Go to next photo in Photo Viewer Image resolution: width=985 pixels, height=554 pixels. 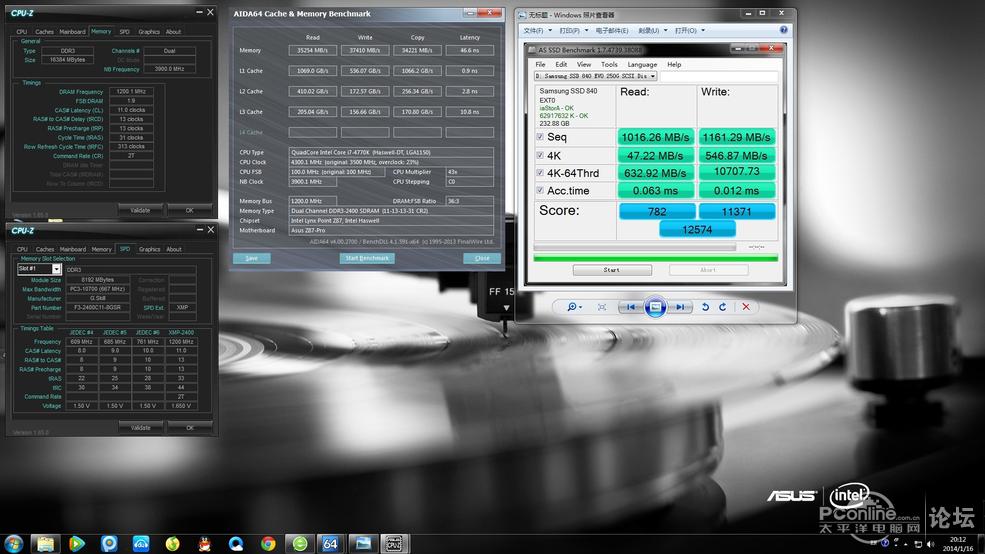[680, 307]
